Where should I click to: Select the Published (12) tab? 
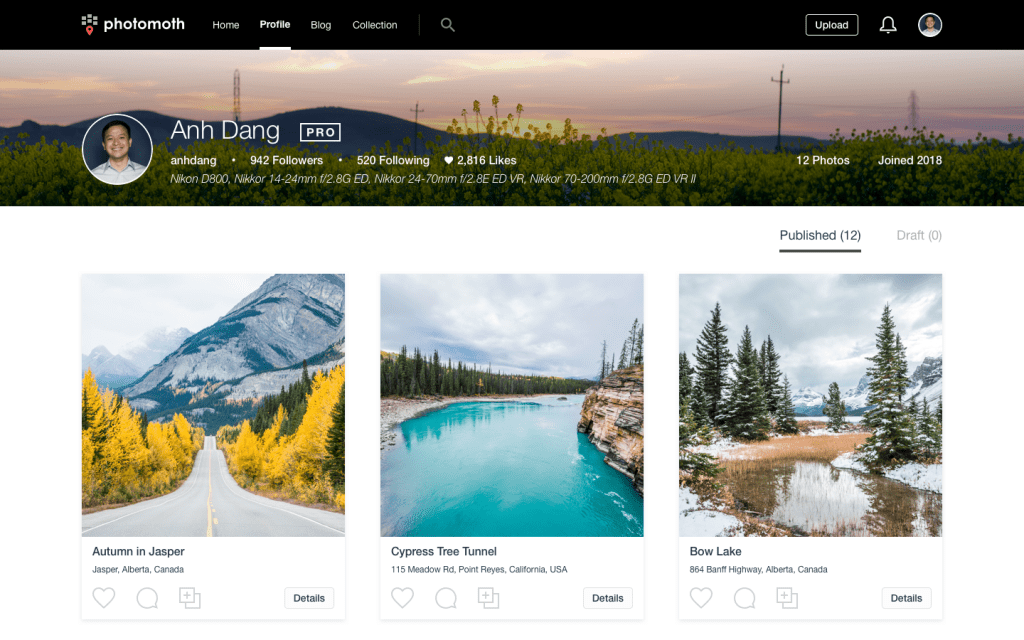pyautogui.click(x=820, y=236)
